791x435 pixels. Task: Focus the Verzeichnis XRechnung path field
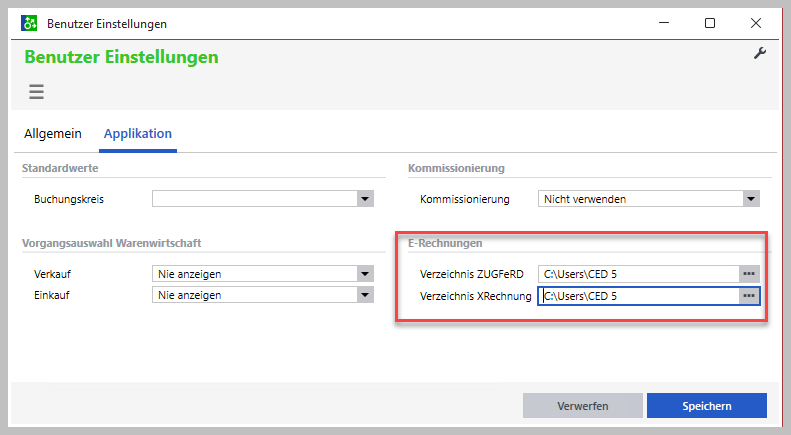(x=637, y=296)
